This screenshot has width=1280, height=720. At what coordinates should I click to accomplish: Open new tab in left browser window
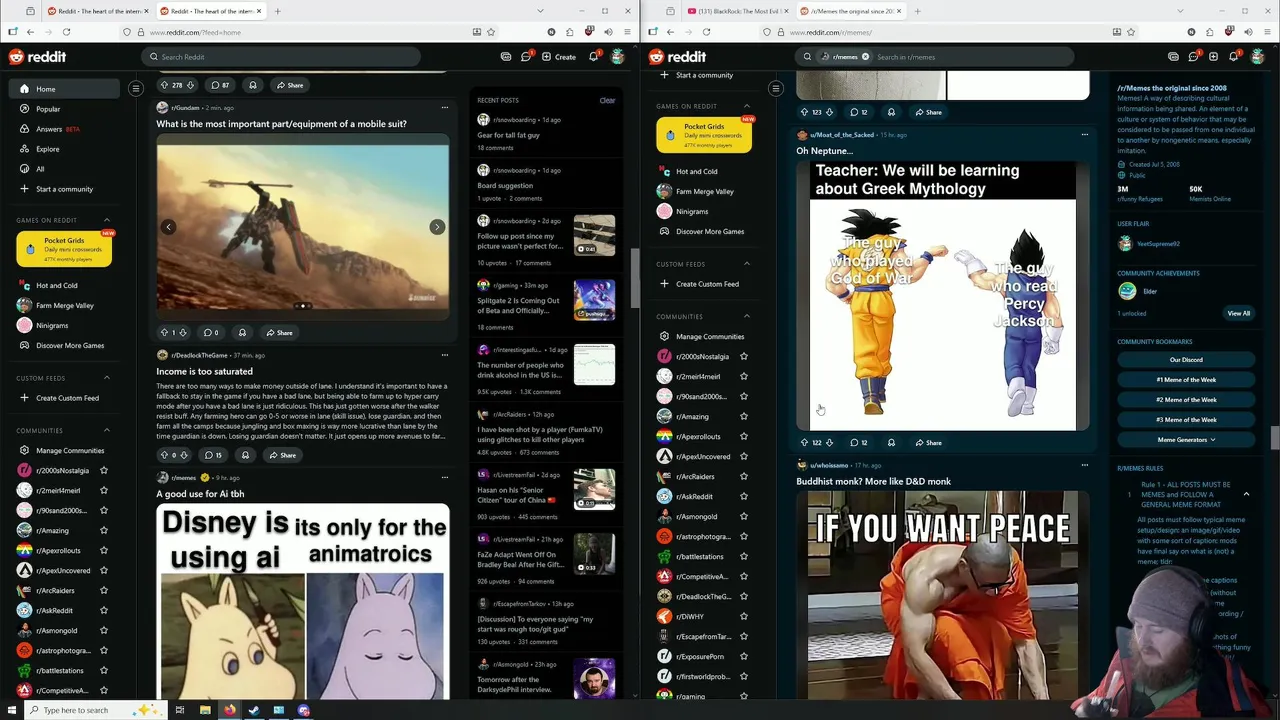[278, 11]
